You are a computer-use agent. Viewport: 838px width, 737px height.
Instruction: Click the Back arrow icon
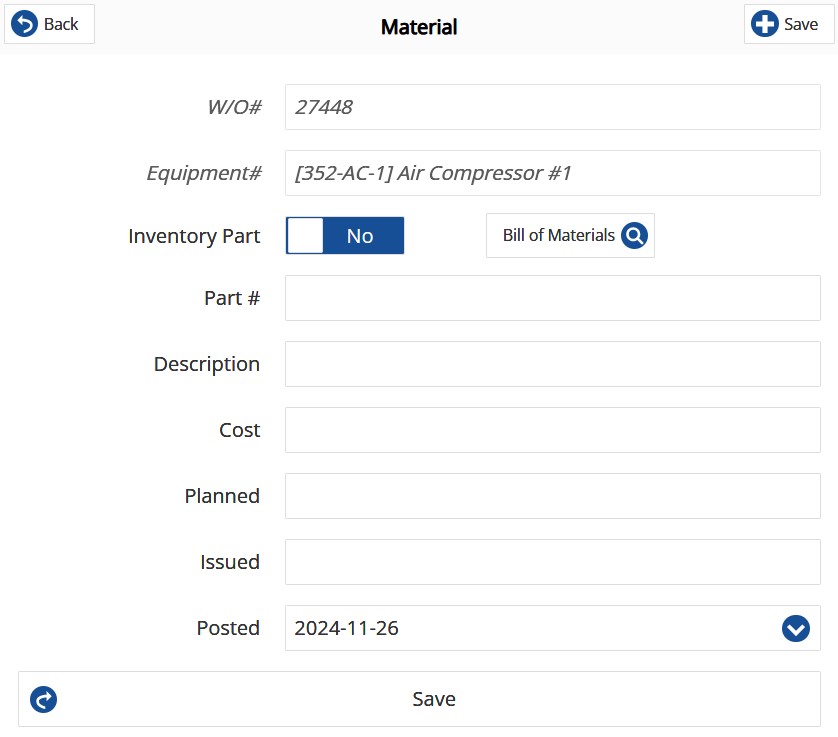[25, 24]
